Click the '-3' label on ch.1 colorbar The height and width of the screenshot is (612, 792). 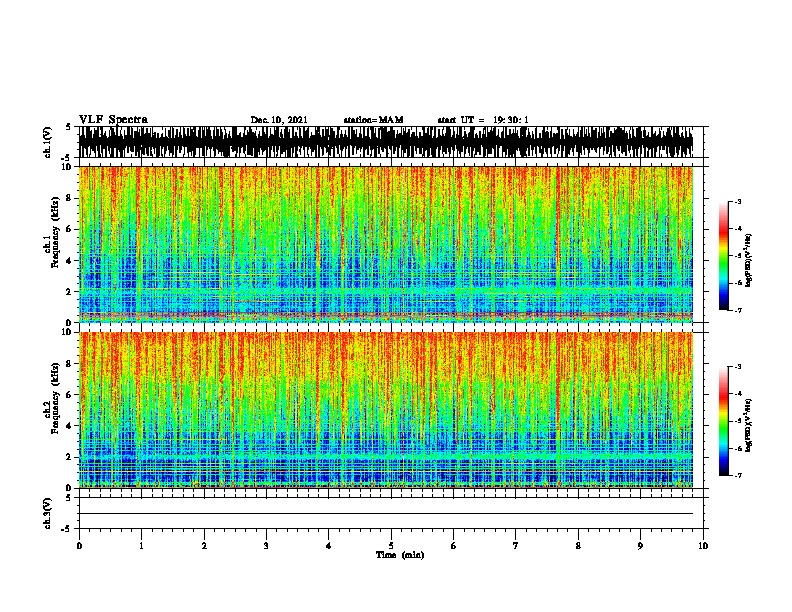coord(738,202)
